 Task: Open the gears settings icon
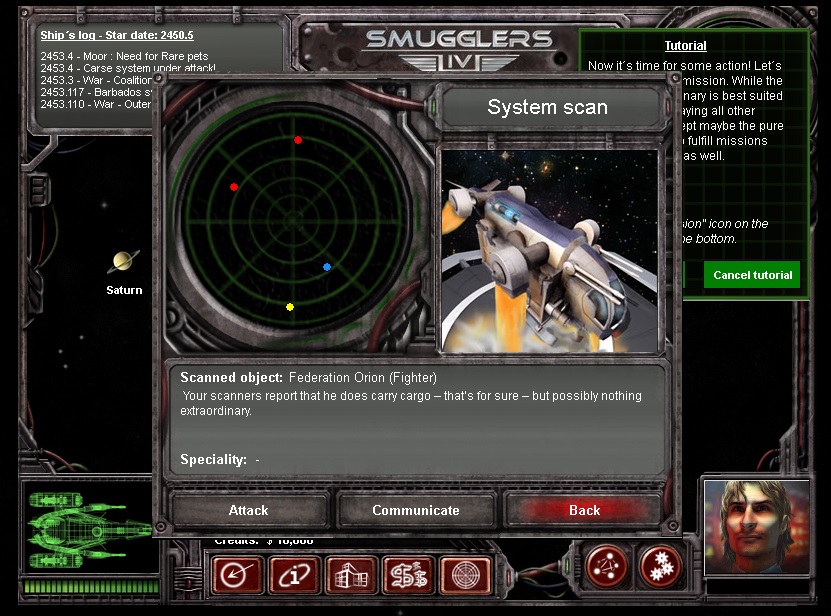(660, 567)
